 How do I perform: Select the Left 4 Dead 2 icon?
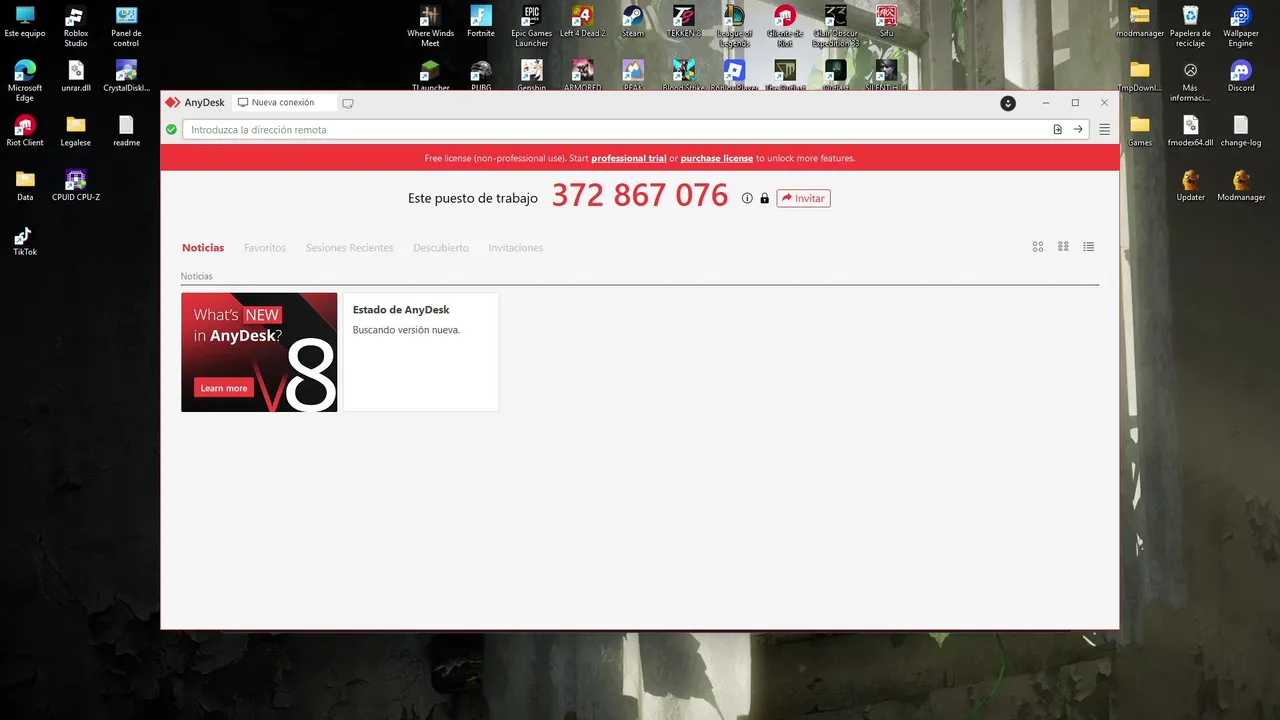coord(582,22)
